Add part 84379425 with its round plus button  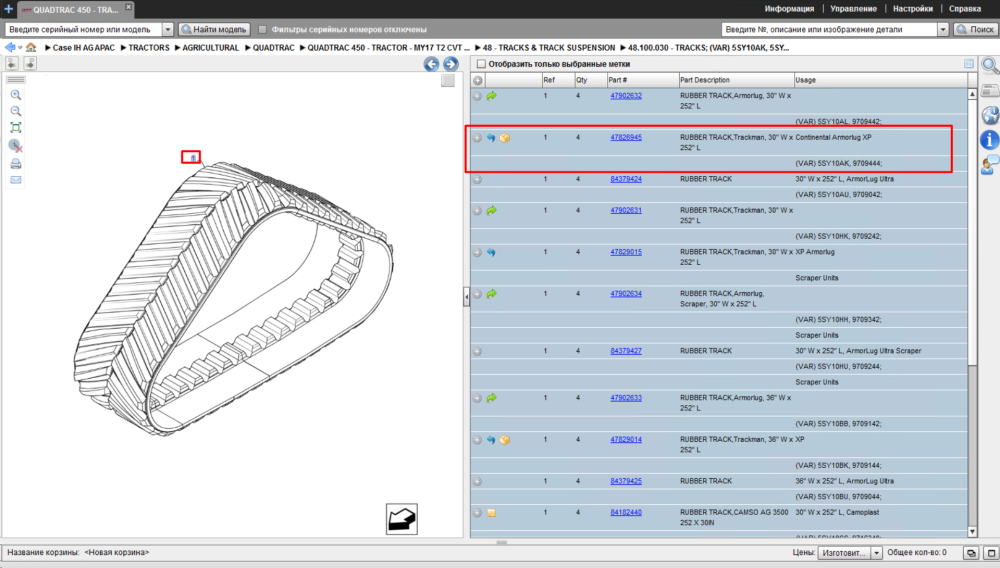pos(478,481)
